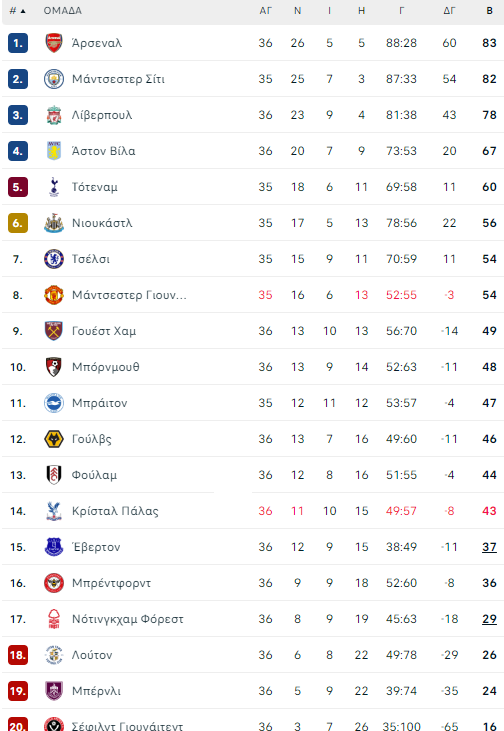This screenshot has height=731, width=504.
Task: Click the Arsenal club crest
Action: tap(54, 43)
